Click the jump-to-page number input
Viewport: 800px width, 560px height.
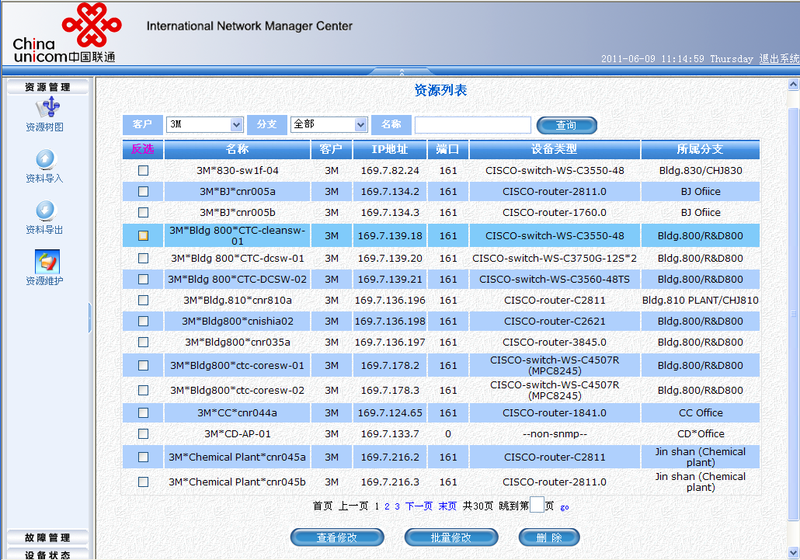pyautogui.click(x=537, y=505)
